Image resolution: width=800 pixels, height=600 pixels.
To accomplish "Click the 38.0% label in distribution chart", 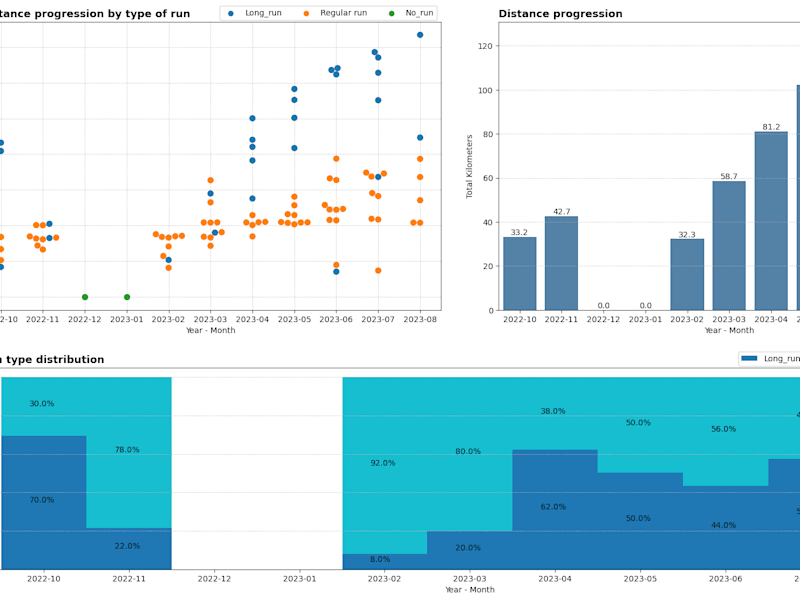I will click(553, 411).
